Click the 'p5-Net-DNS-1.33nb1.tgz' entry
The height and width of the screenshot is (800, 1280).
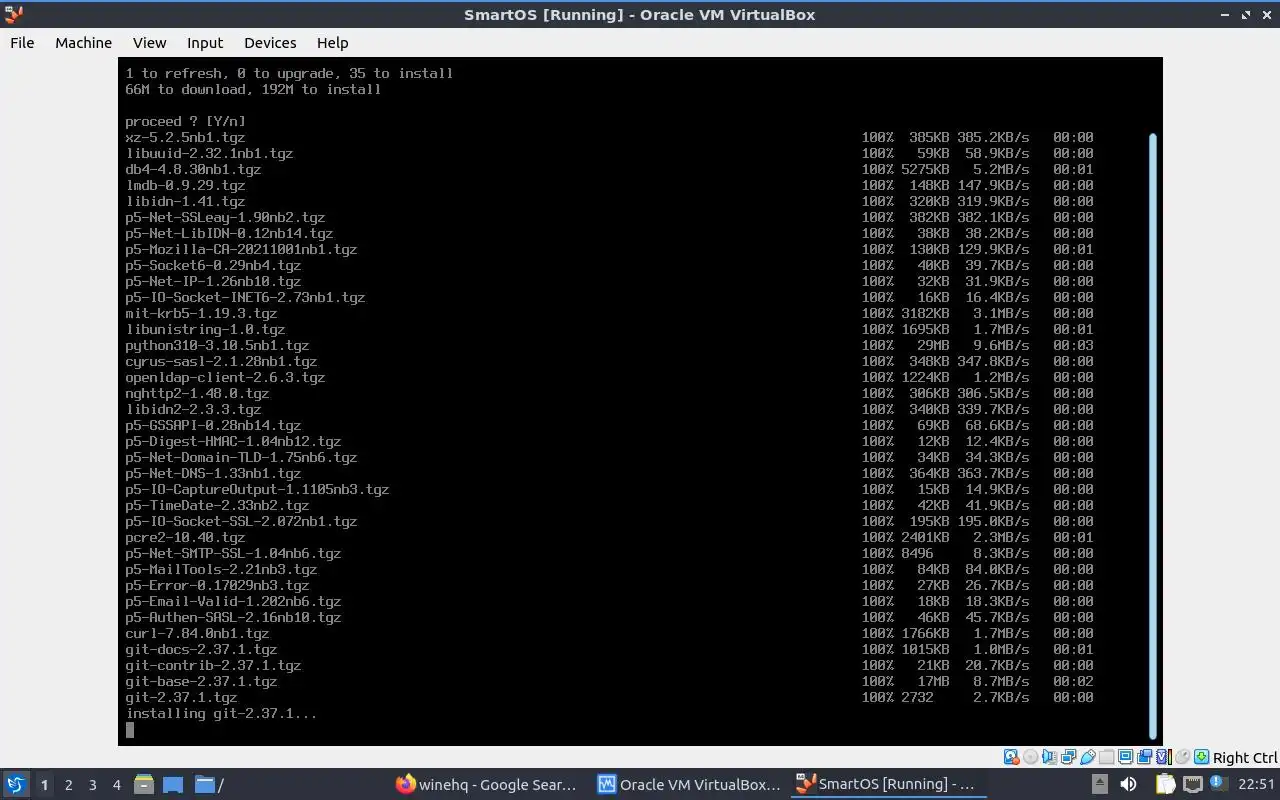pyautogui.click(x=213, y=473)
